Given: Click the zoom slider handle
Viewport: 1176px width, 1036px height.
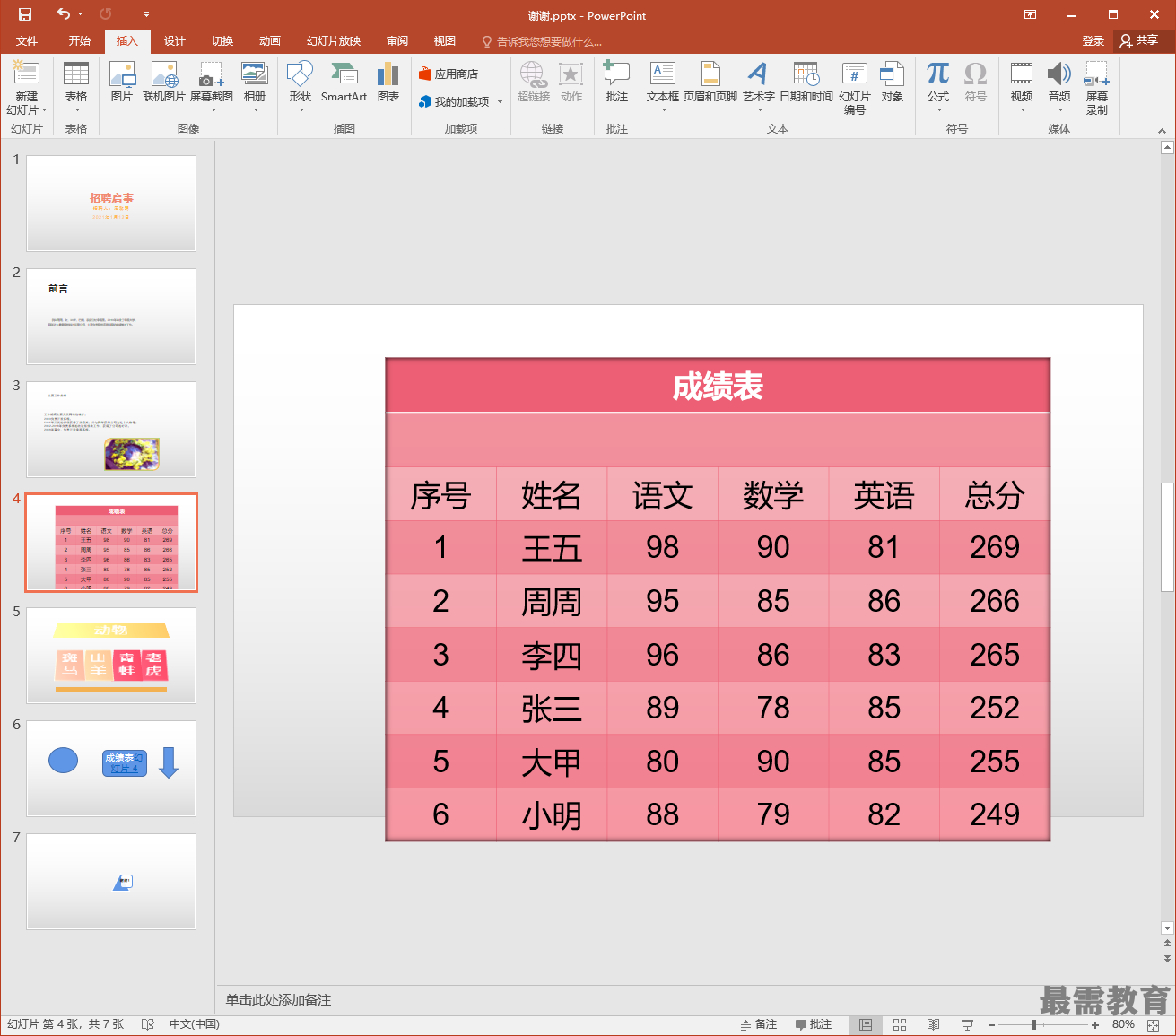Looking at the screenshot, I should point(1034,1024).
